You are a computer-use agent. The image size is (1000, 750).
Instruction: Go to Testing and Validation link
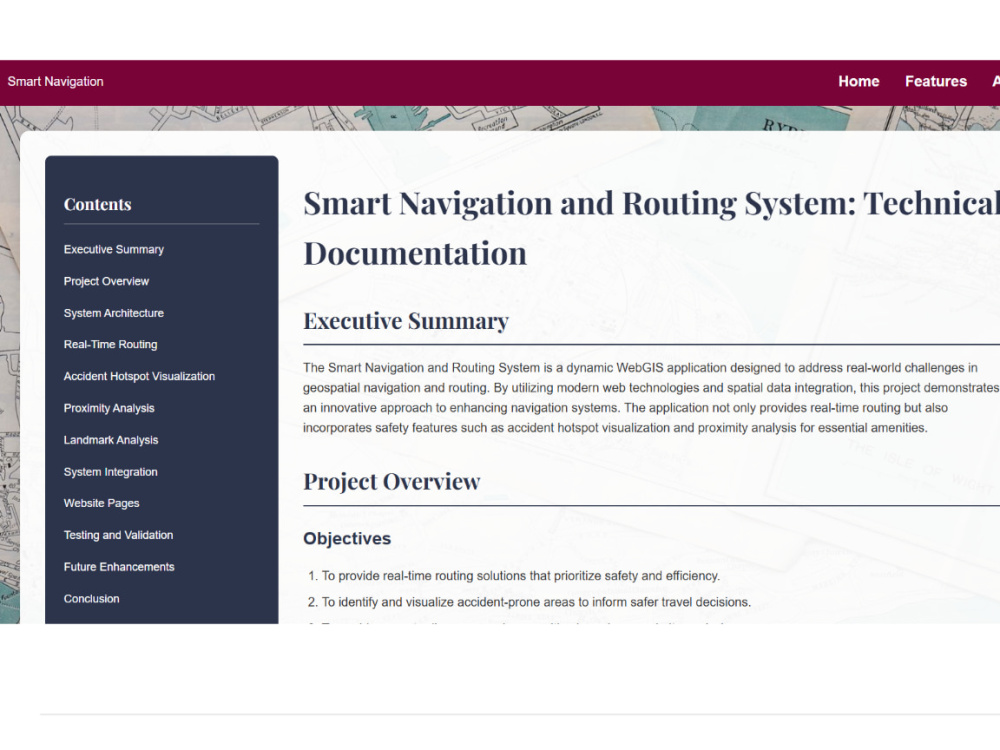click(118, 535)
